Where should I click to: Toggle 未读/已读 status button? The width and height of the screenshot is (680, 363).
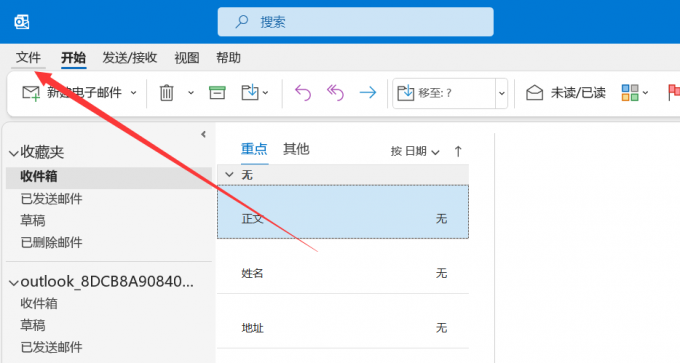tap(566, 92)
